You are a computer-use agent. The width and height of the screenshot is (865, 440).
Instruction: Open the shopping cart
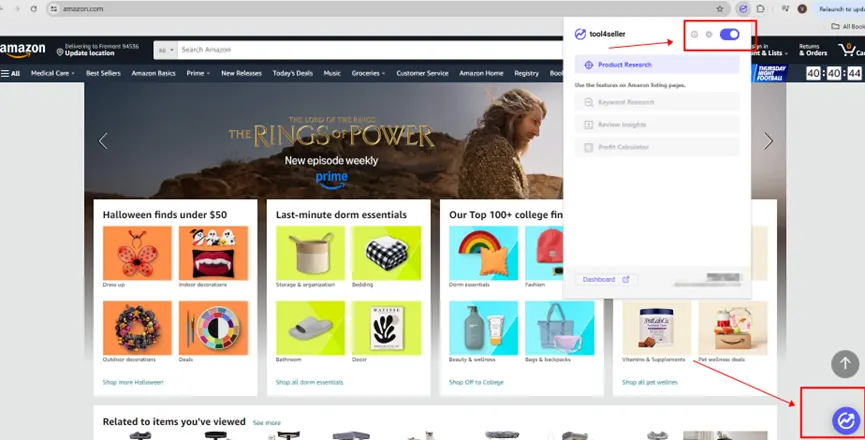851,50
